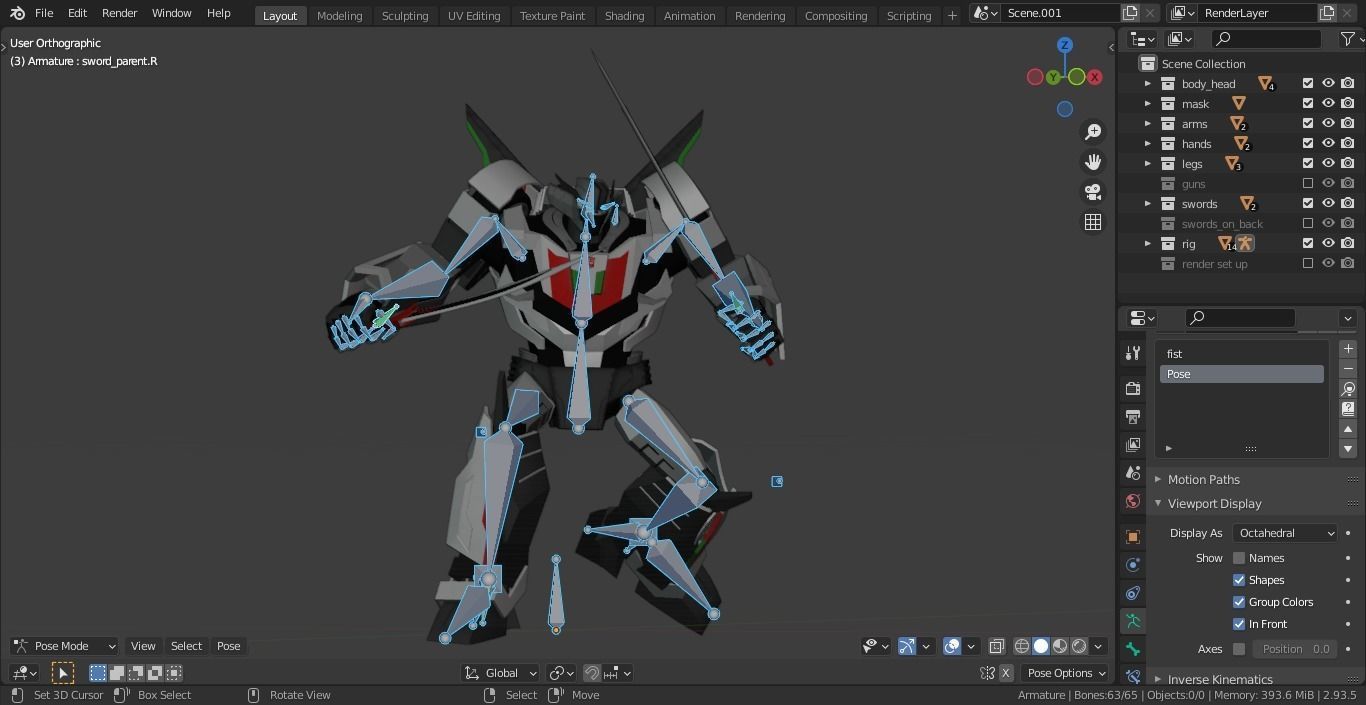The width and height of the screenshot is (1366, 705).
Task: Click the Help menu
Action: point(218,13)
